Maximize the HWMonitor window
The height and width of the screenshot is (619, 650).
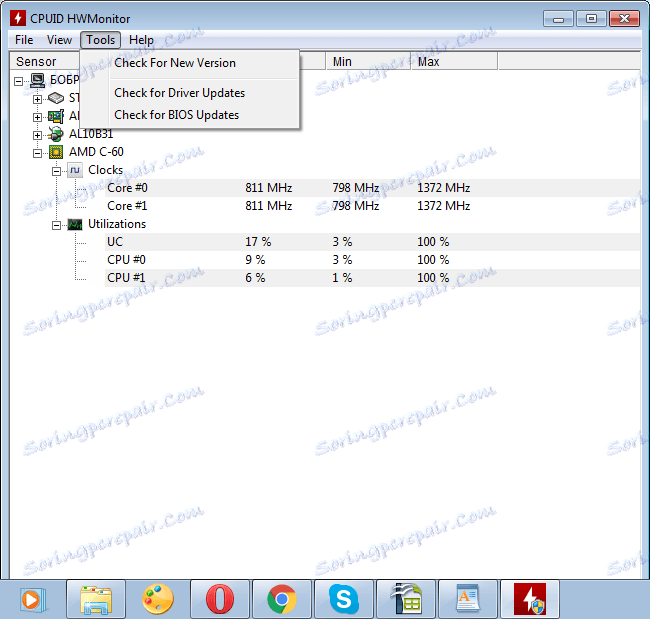pyautogui.click(x=591, y=19)
